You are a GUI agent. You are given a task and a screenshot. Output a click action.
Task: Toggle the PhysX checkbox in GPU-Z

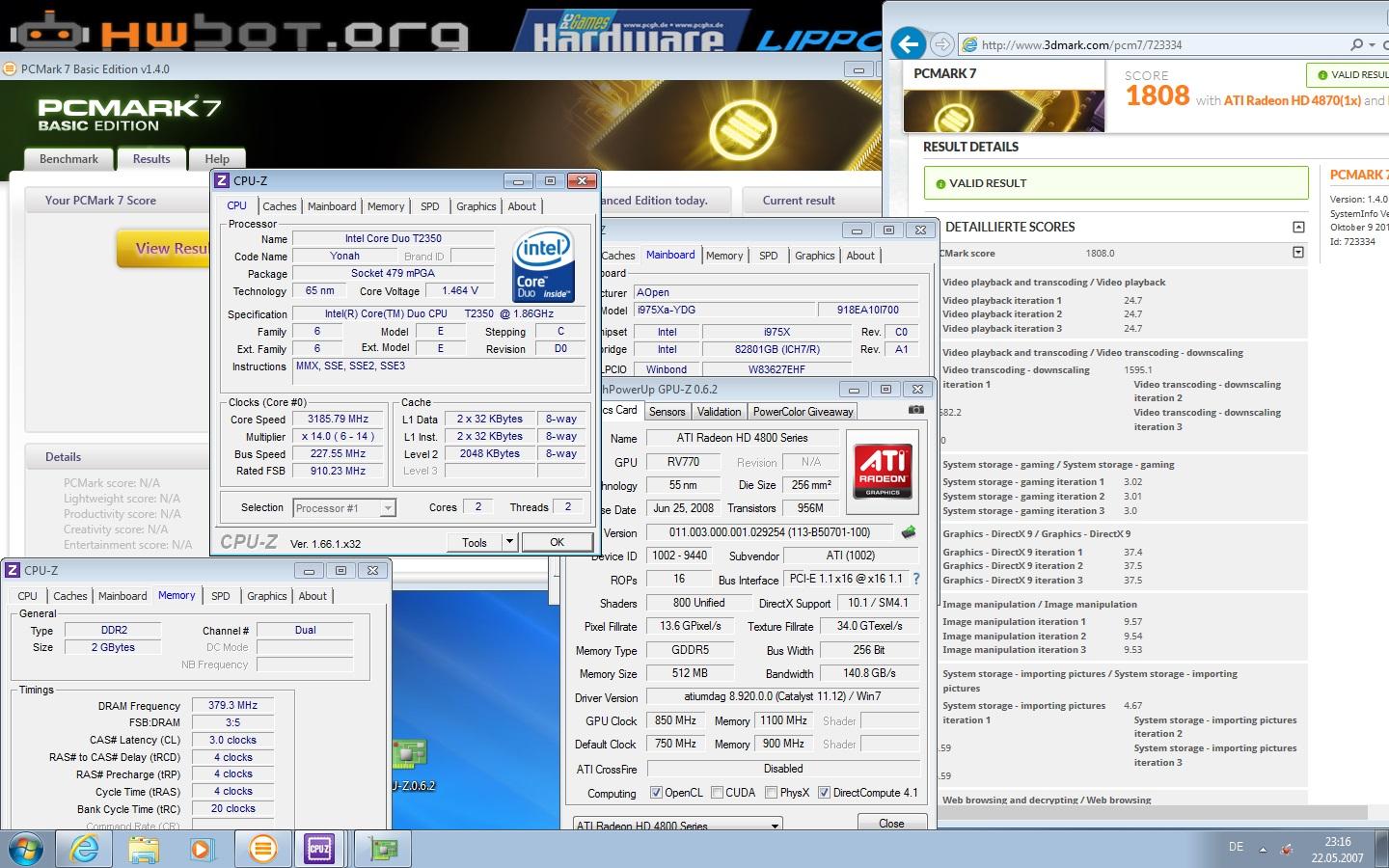771,793
